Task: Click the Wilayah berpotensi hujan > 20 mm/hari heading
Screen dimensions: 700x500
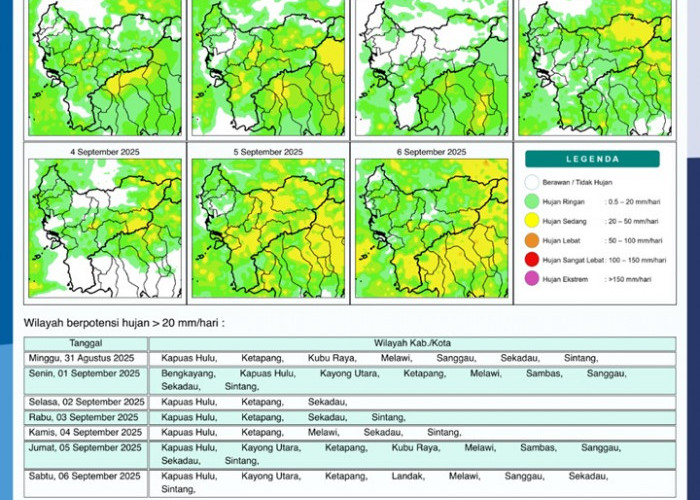Action: (125, 323)
